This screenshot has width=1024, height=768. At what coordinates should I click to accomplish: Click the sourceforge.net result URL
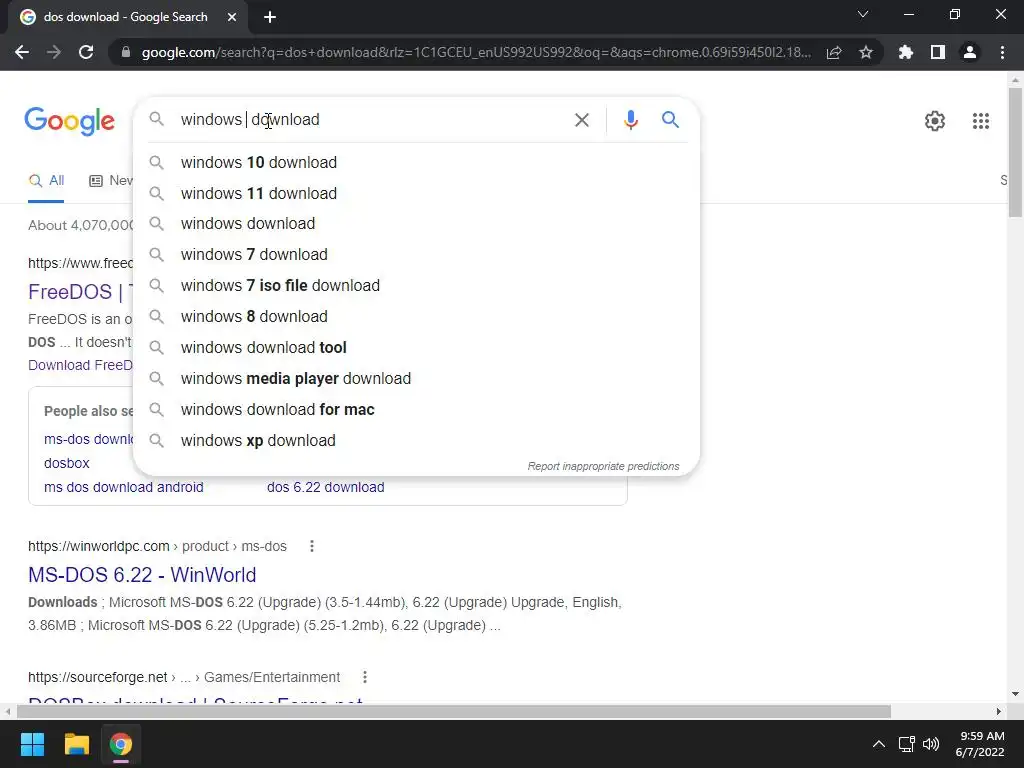184,677
